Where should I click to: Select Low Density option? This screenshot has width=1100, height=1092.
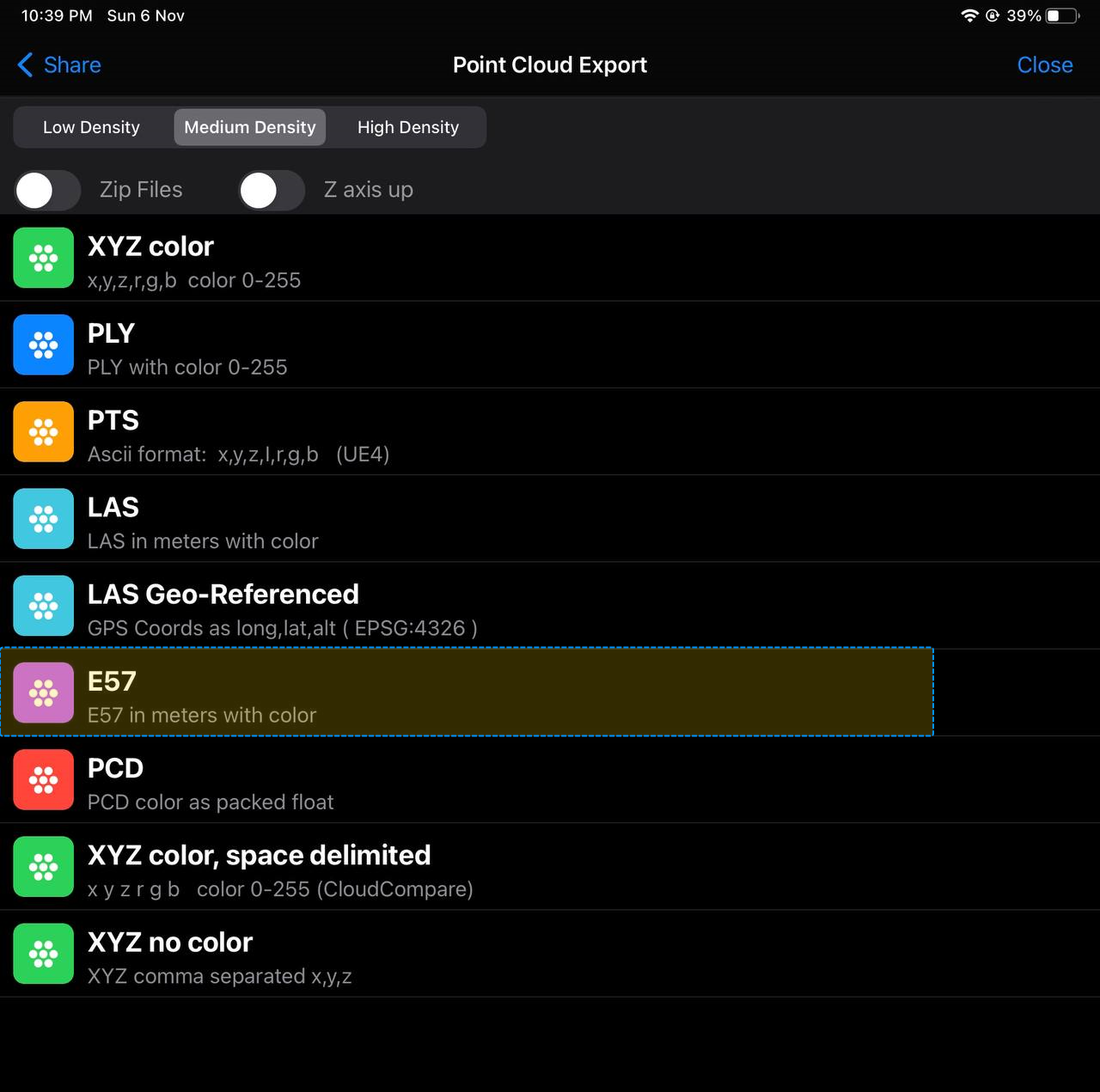coord(91,127)
